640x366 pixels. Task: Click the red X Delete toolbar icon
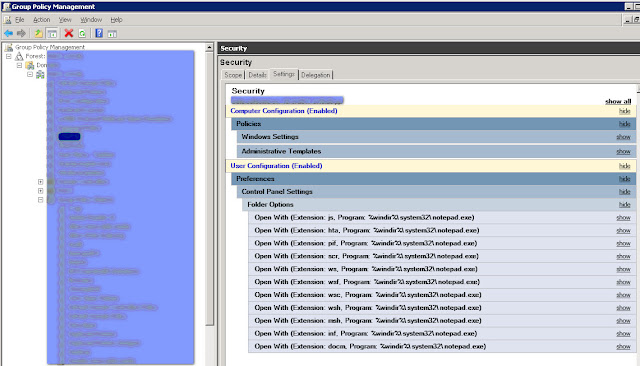[x=69, y=33]
